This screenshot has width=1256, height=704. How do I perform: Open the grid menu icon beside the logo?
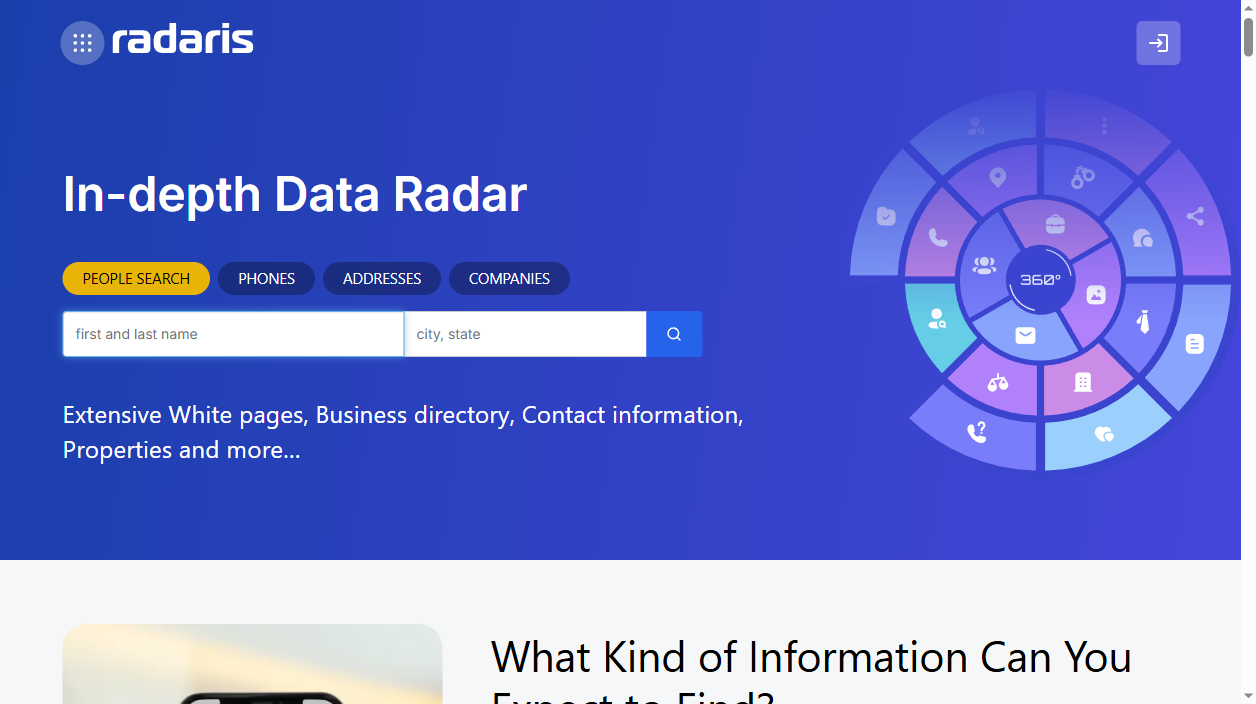tap(82, 43)
